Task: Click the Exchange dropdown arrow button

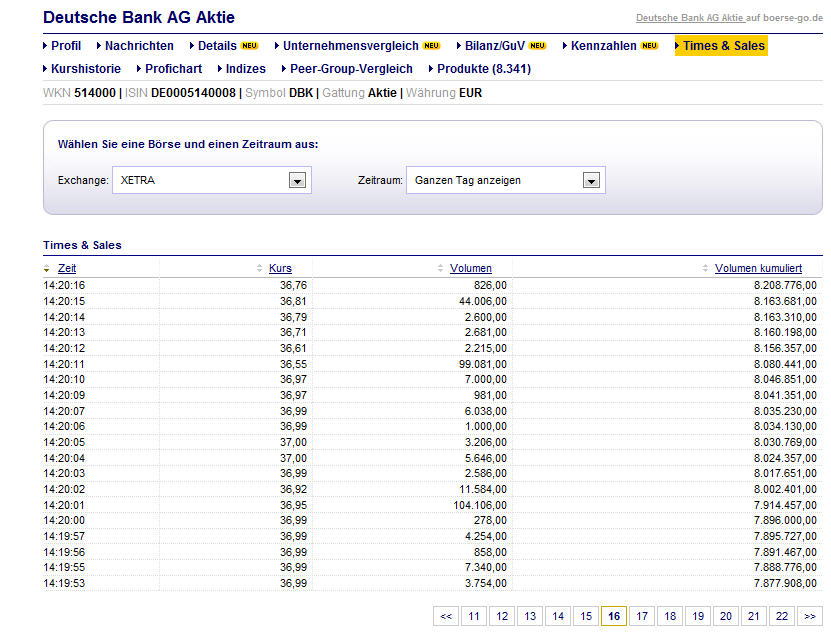Action: [298, 179]
